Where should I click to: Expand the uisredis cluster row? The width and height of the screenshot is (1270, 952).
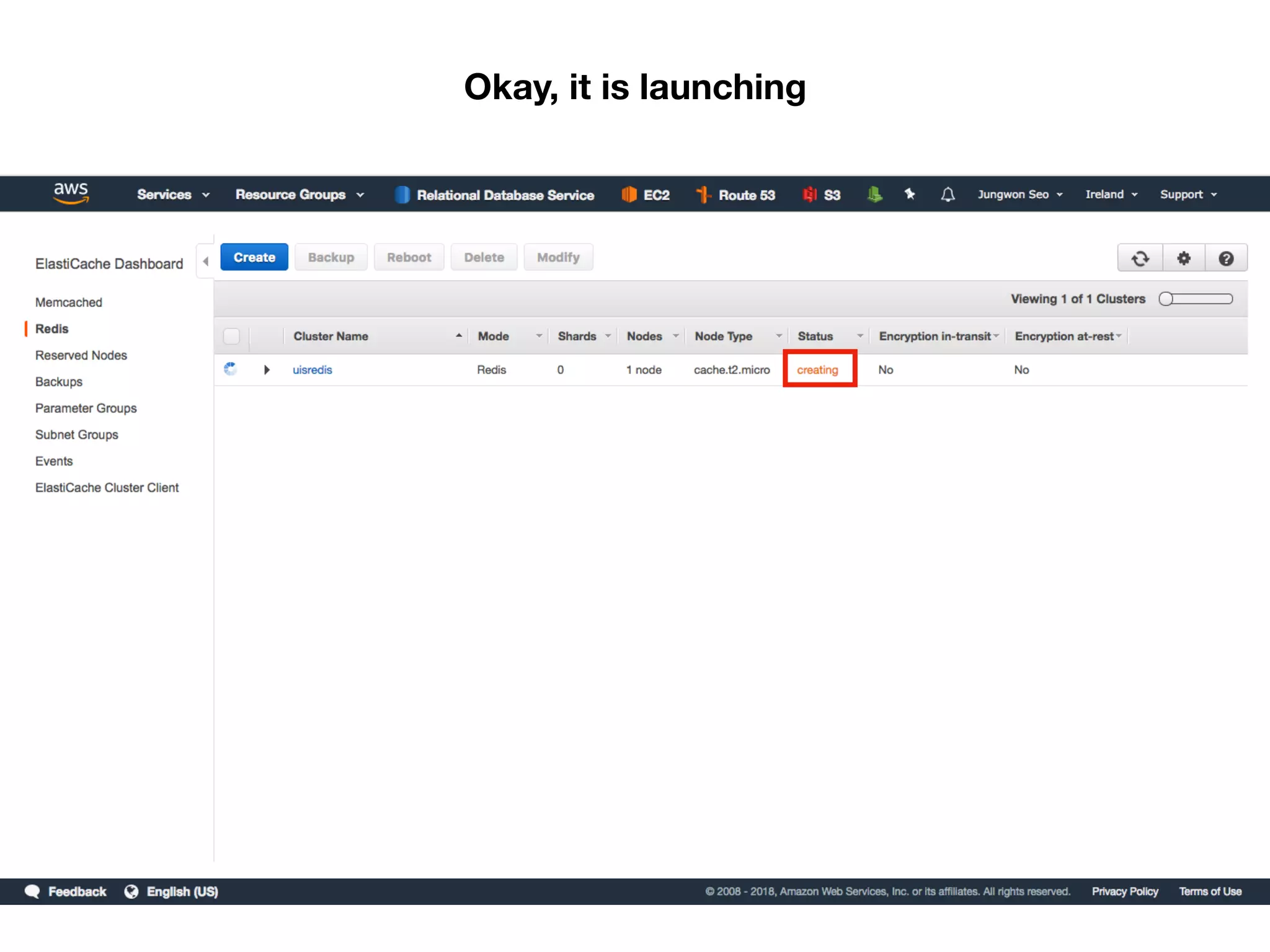(x=267, y=369)
